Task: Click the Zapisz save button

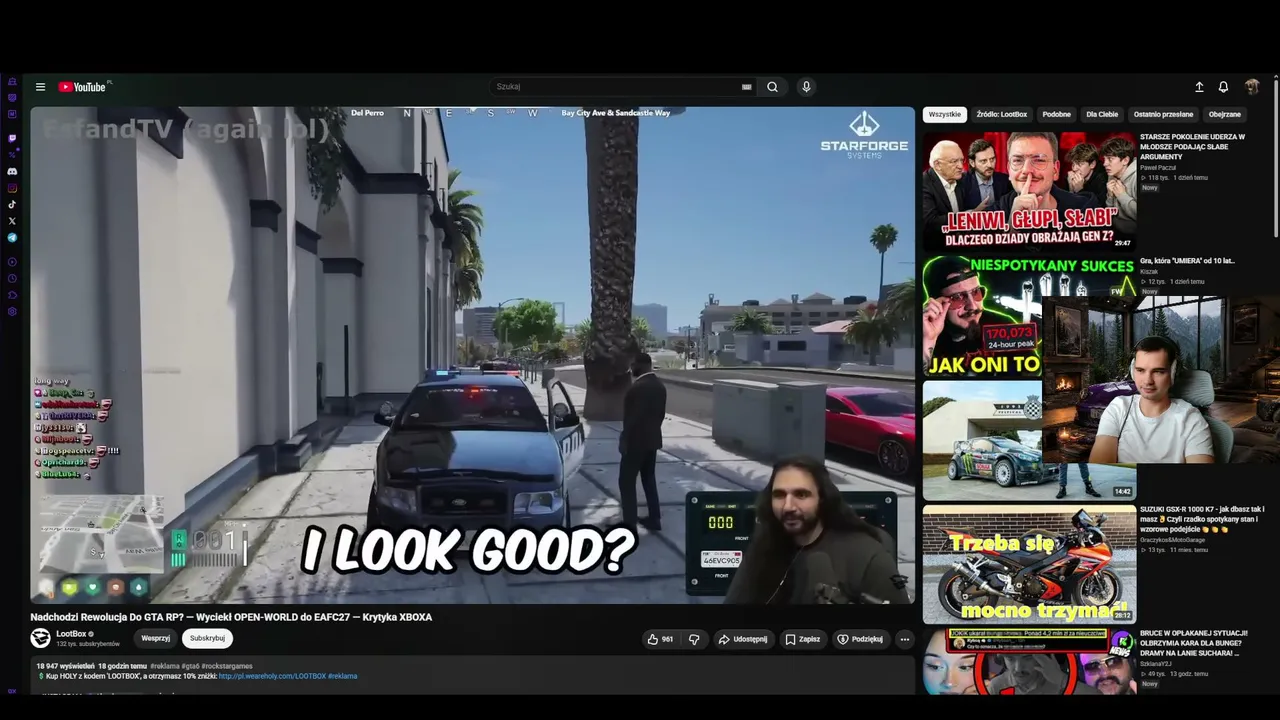Action: click(802, 639)
